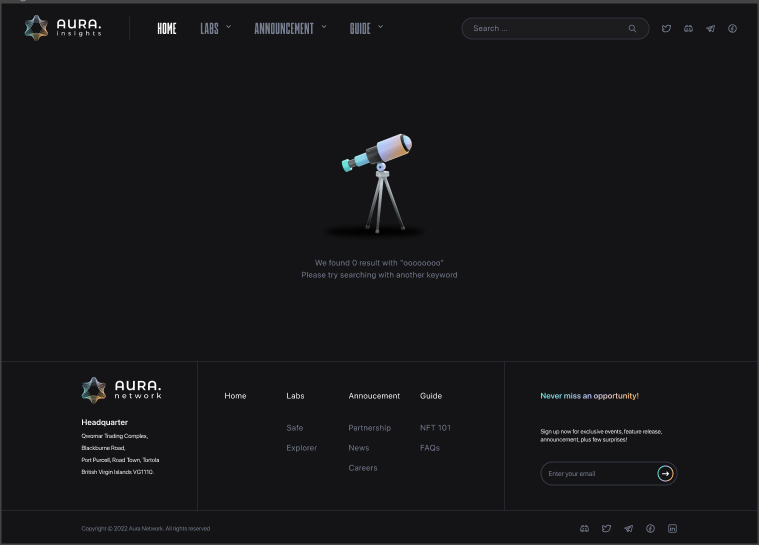Image resolution: width=759 pixels, height=545 pixels.
Task: Click the Copyright 2022 Aura Network text
Action: [x=146, y=529]
